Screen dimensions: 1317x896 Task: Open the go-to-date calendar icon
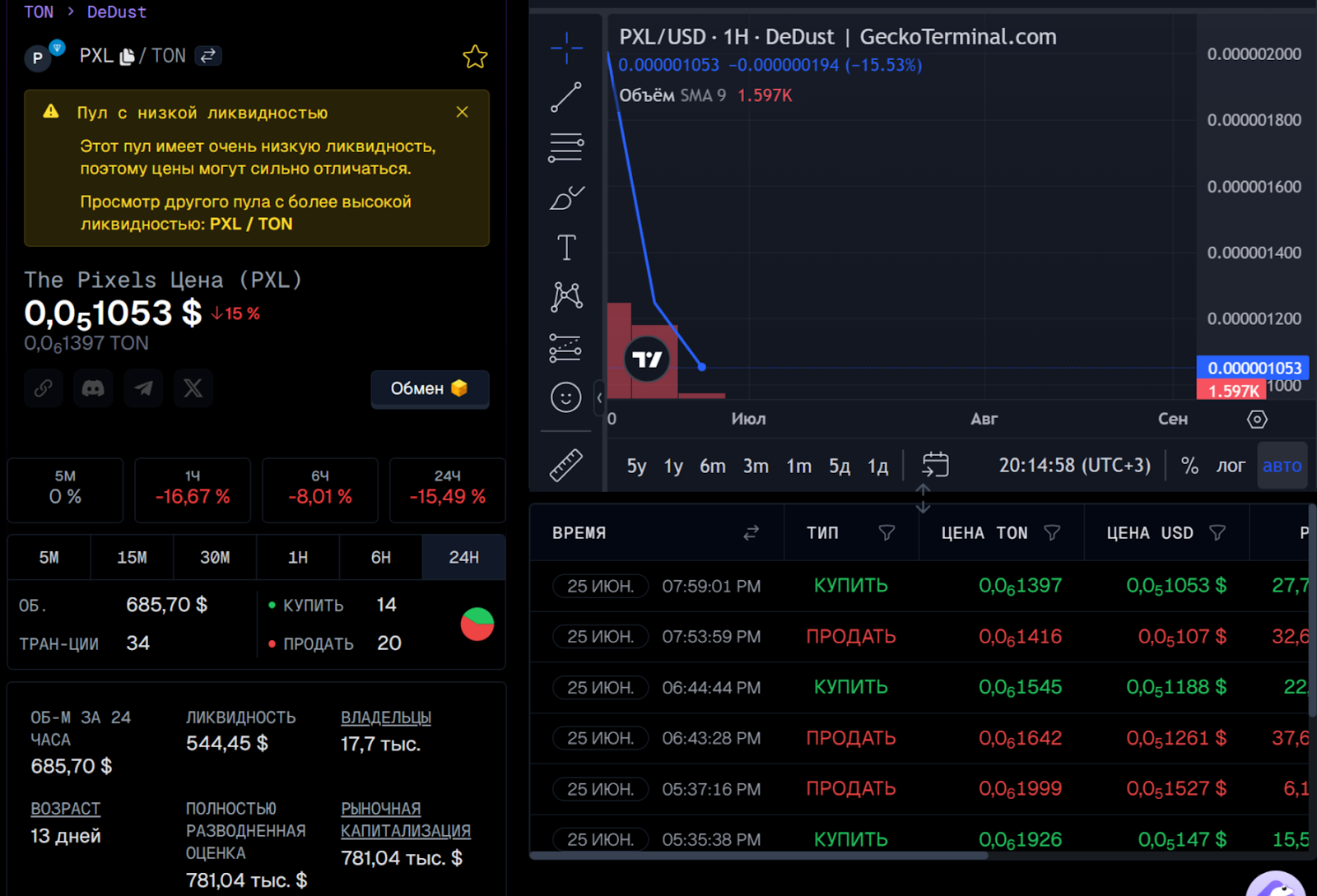935,465
